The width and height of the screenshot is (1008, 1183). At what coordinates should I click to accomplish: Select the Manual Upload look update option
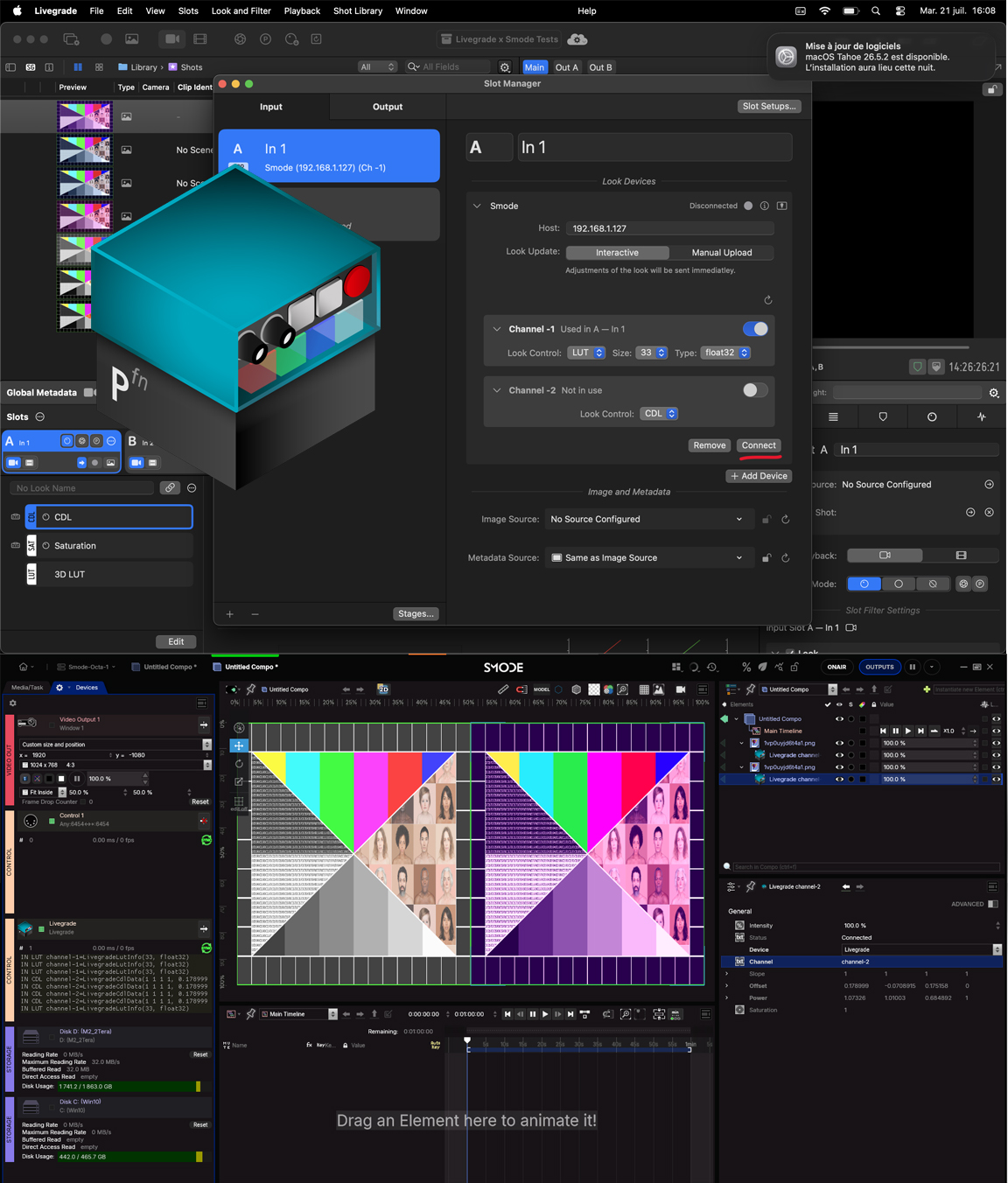722,253
